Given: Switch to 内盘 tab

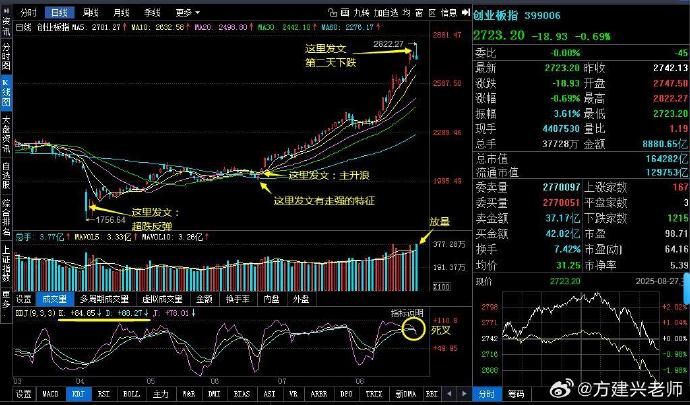Looking at the screenshot, I should 272,299.
